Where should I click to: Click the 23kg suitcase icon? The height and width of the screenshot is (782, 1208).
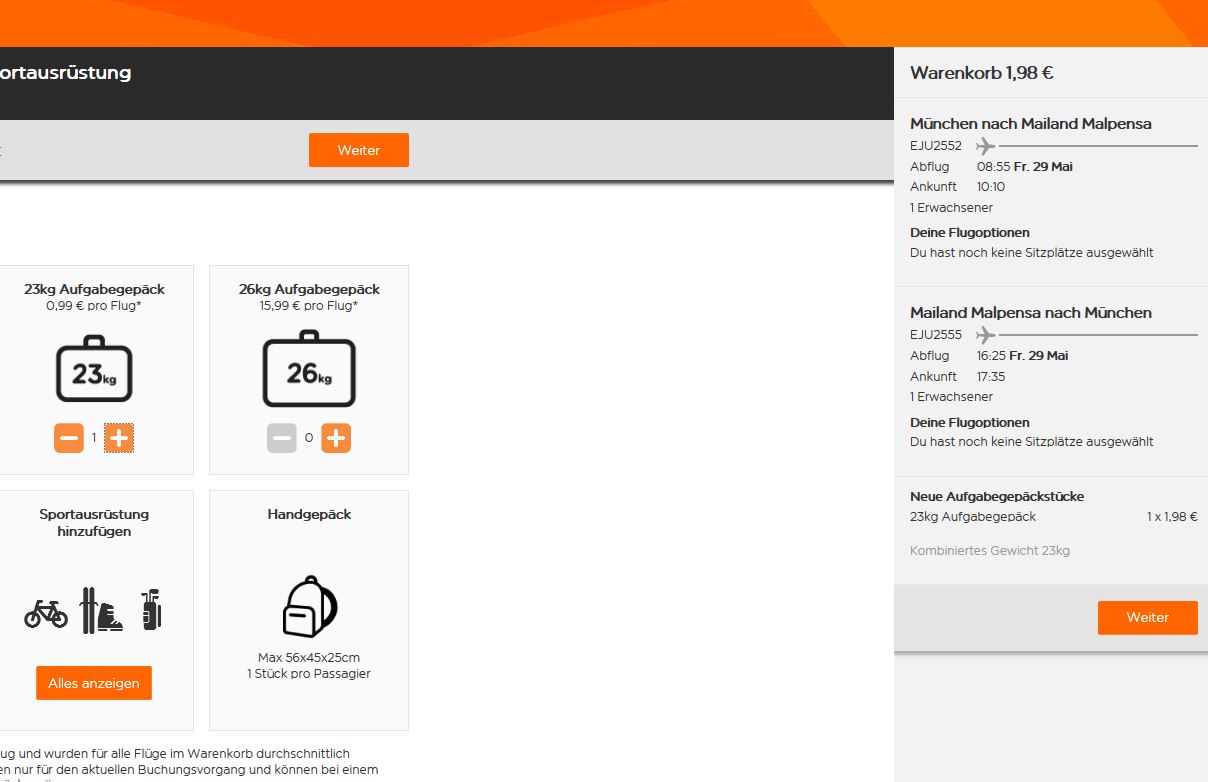pyautogui.click(x=94, y=368)
